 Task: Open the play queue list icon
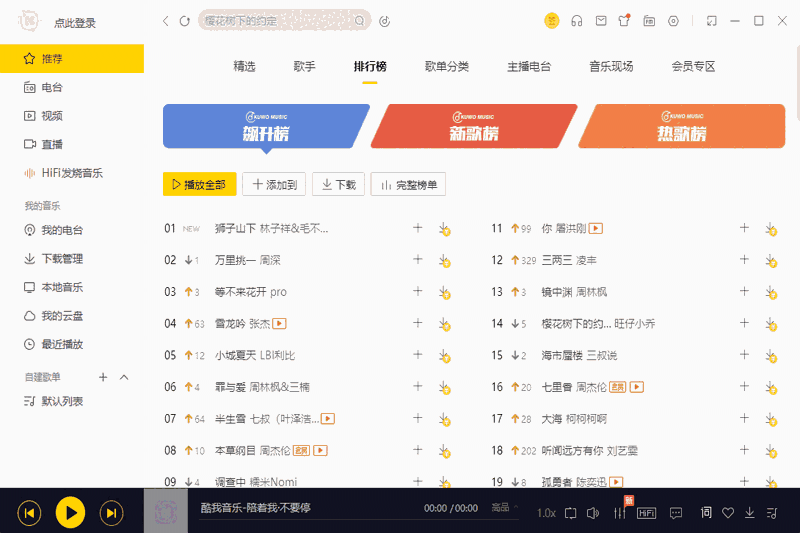click(772, 513)
